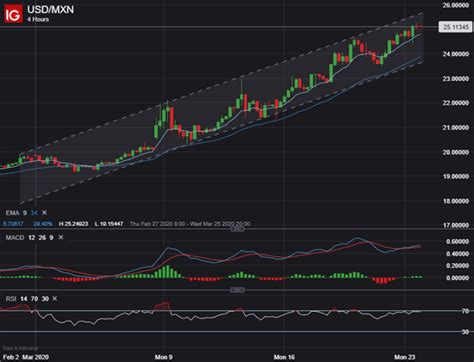Click the RSI 30 level label

pyautogui.click(x=465, y=332)
